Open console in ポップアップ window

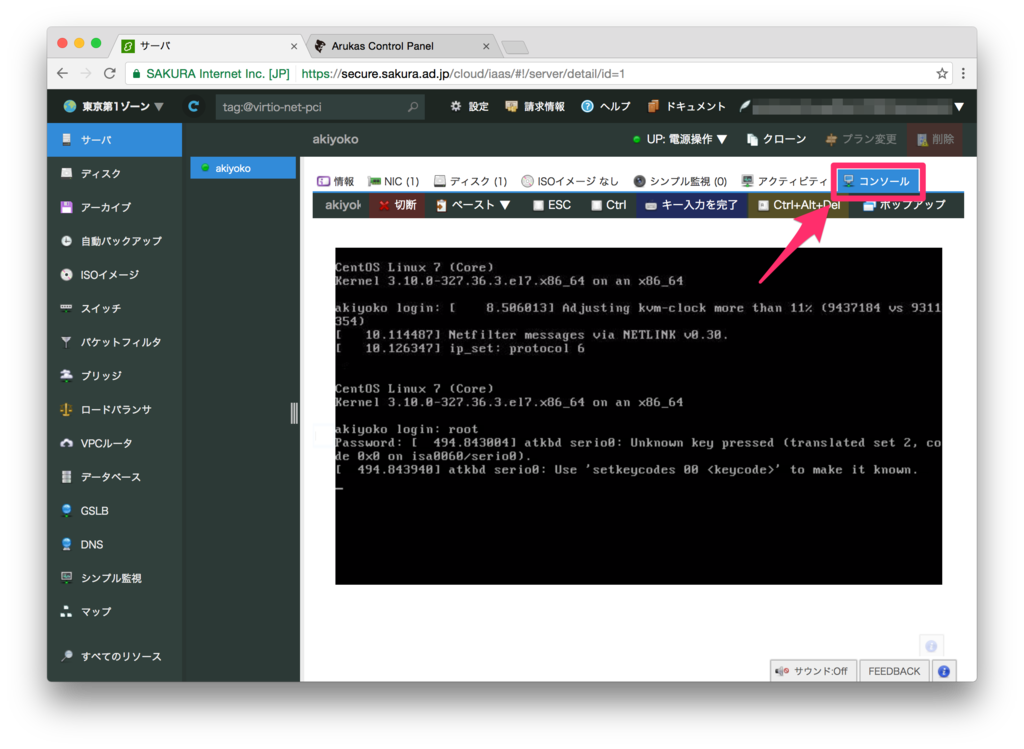904,205
